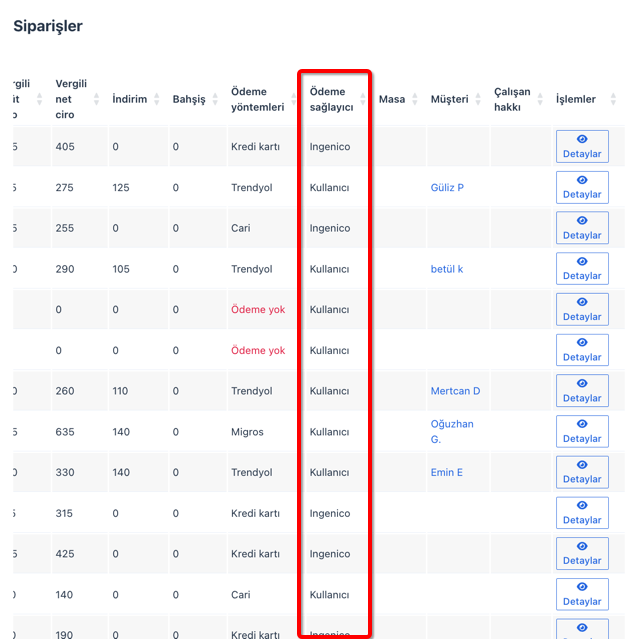The height and width of the screenshot is (639, 638).
Task: View Detaylar for the 635 Migros order
Action: [x=582, y=432]
